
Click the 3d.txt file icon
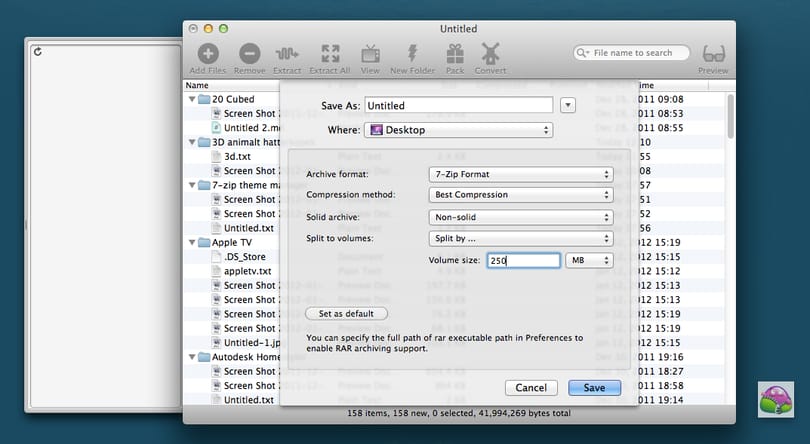217,156
